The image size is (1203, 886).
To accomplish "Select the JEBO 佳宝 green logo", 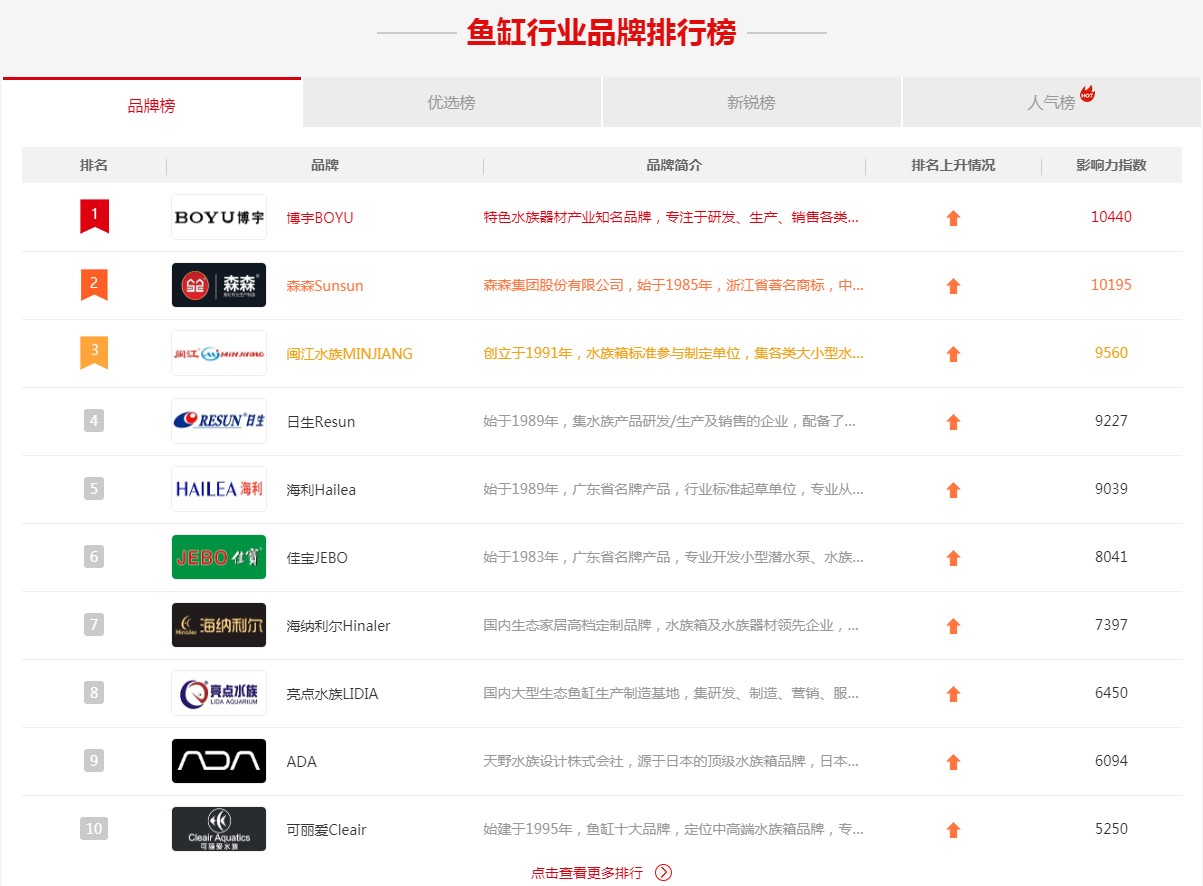I will pyautogui.click(x=218, y=557).
